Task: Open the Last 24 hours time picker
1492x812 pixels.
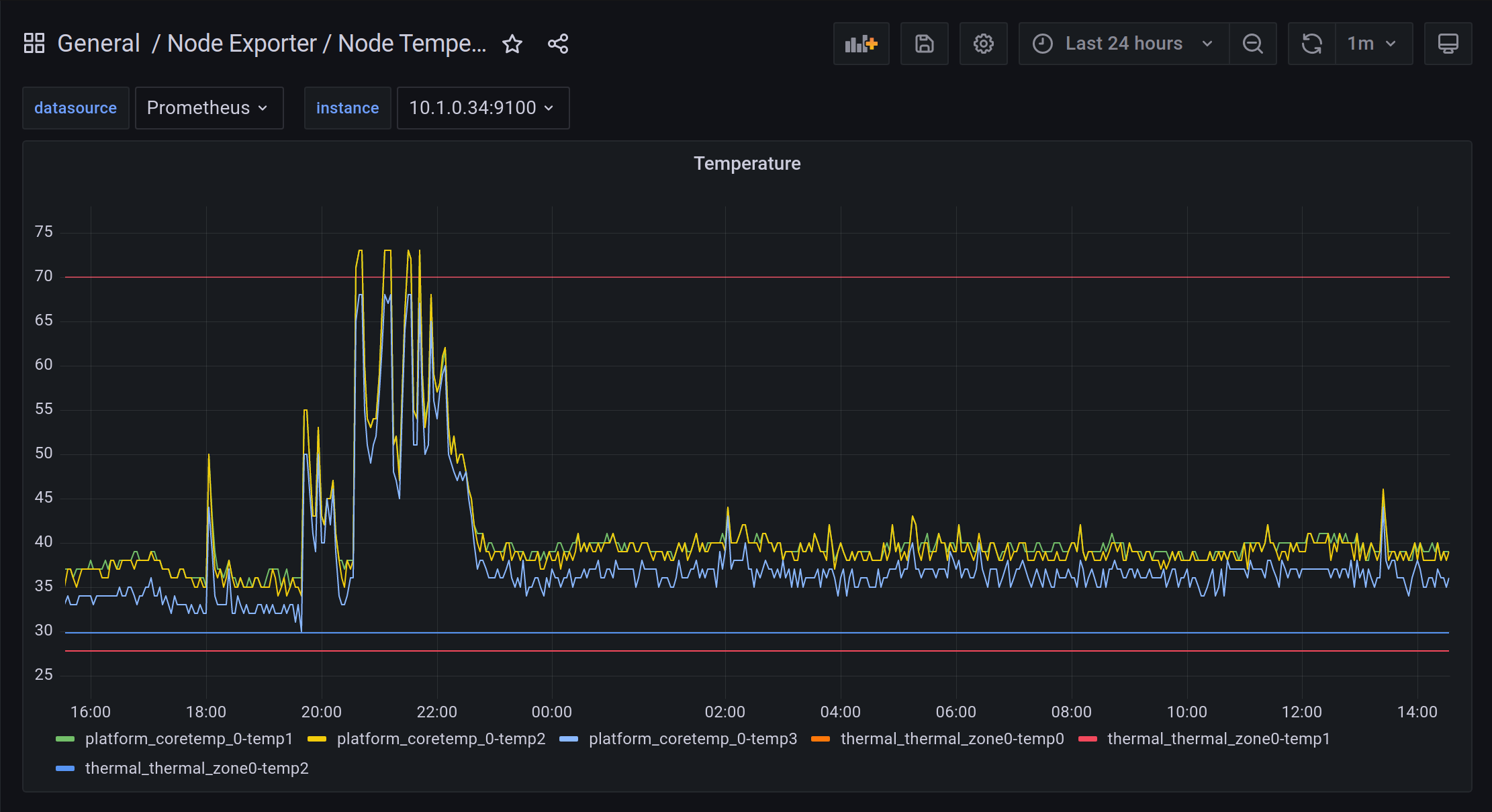Action: (x=1123, y=44)
